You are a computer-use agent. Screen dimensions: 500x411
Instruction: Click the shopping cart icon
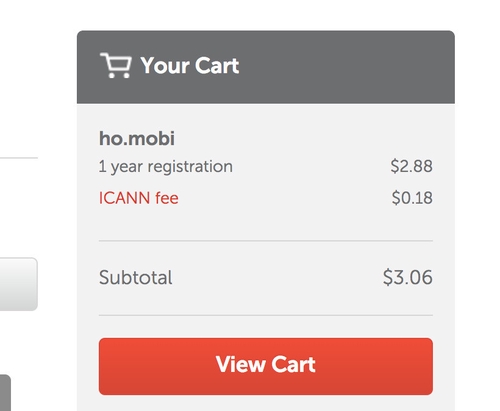[x=115, y=65]
